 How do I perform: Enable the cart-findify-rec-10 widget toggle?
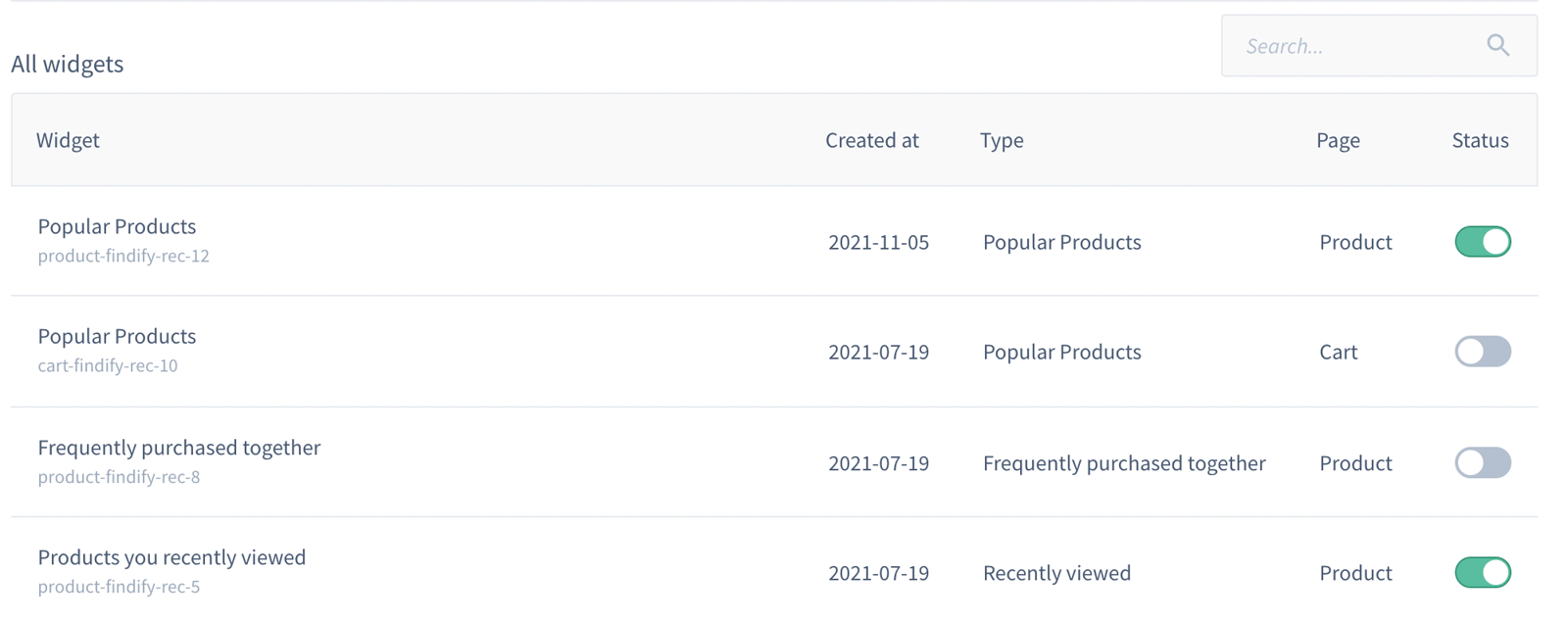pos(1482,352)
